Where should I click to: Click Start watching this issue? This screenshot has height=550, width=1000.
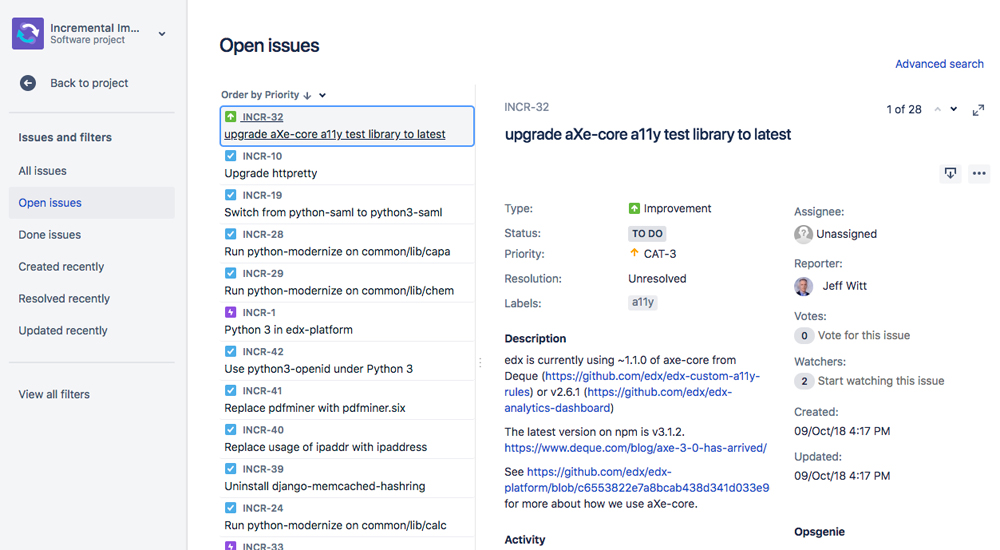coord(880,381)
